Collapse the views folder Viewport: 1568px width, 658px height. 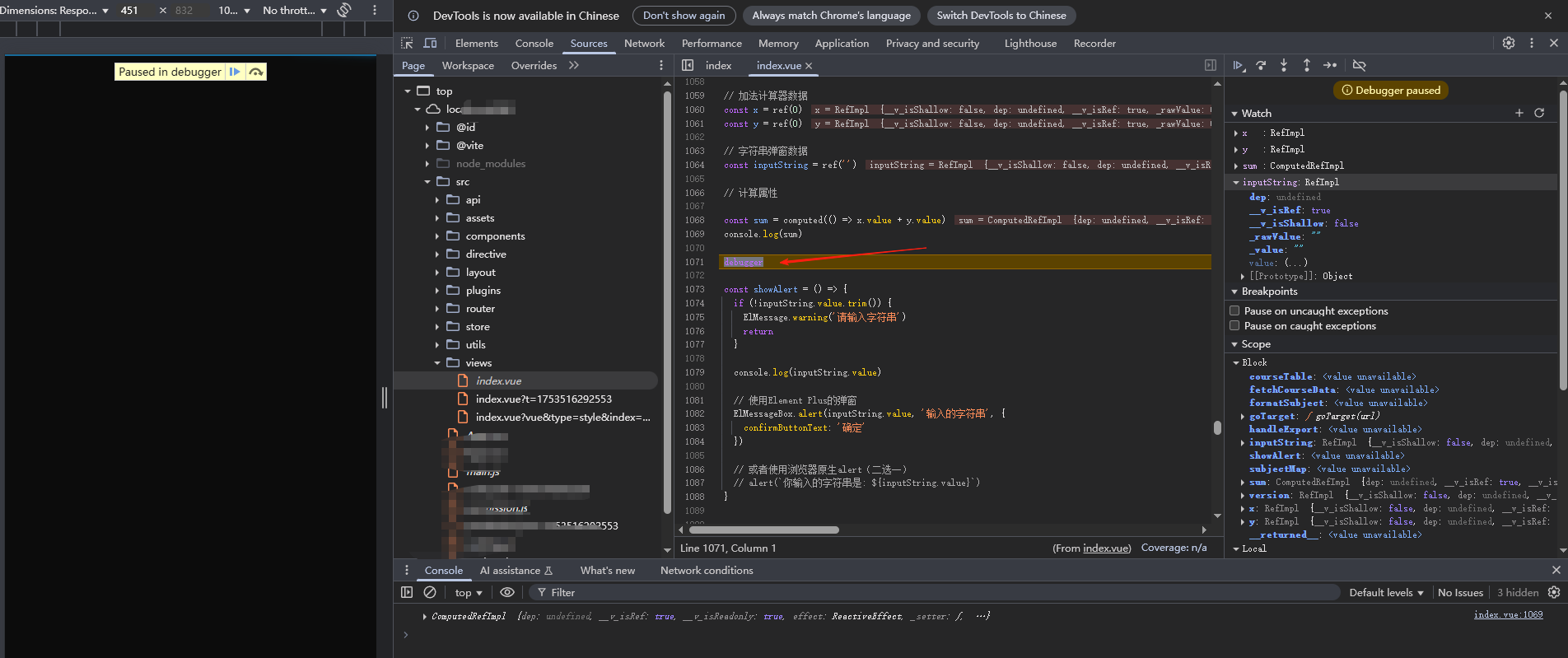coord(437,363)
